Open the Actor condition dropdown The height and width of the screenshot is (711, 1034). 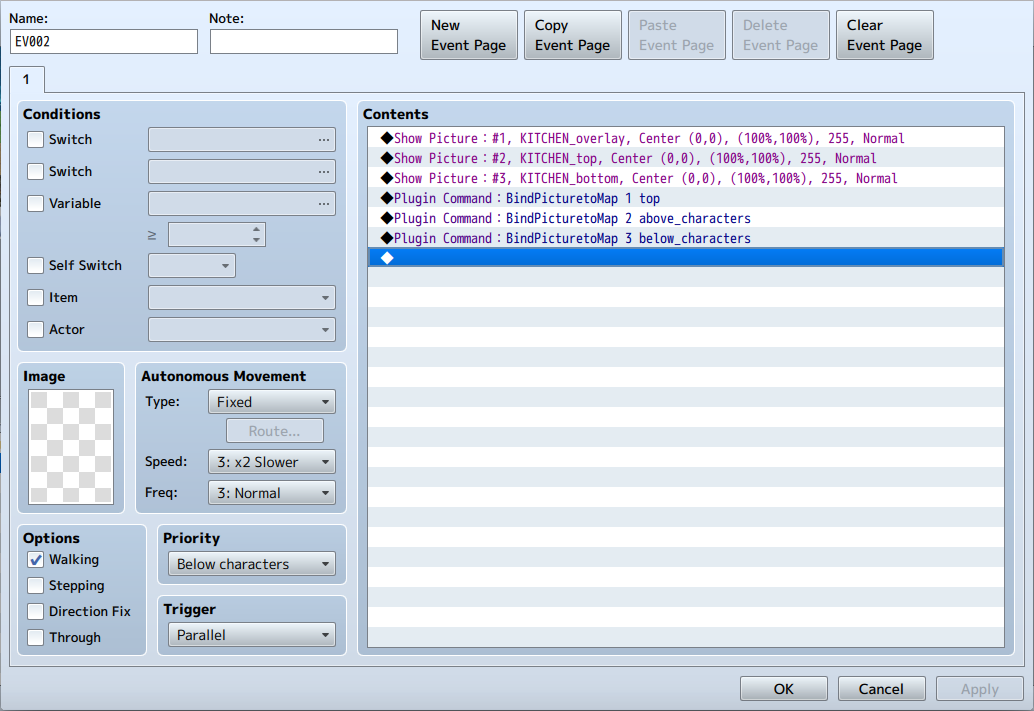(x=242, y=330)
